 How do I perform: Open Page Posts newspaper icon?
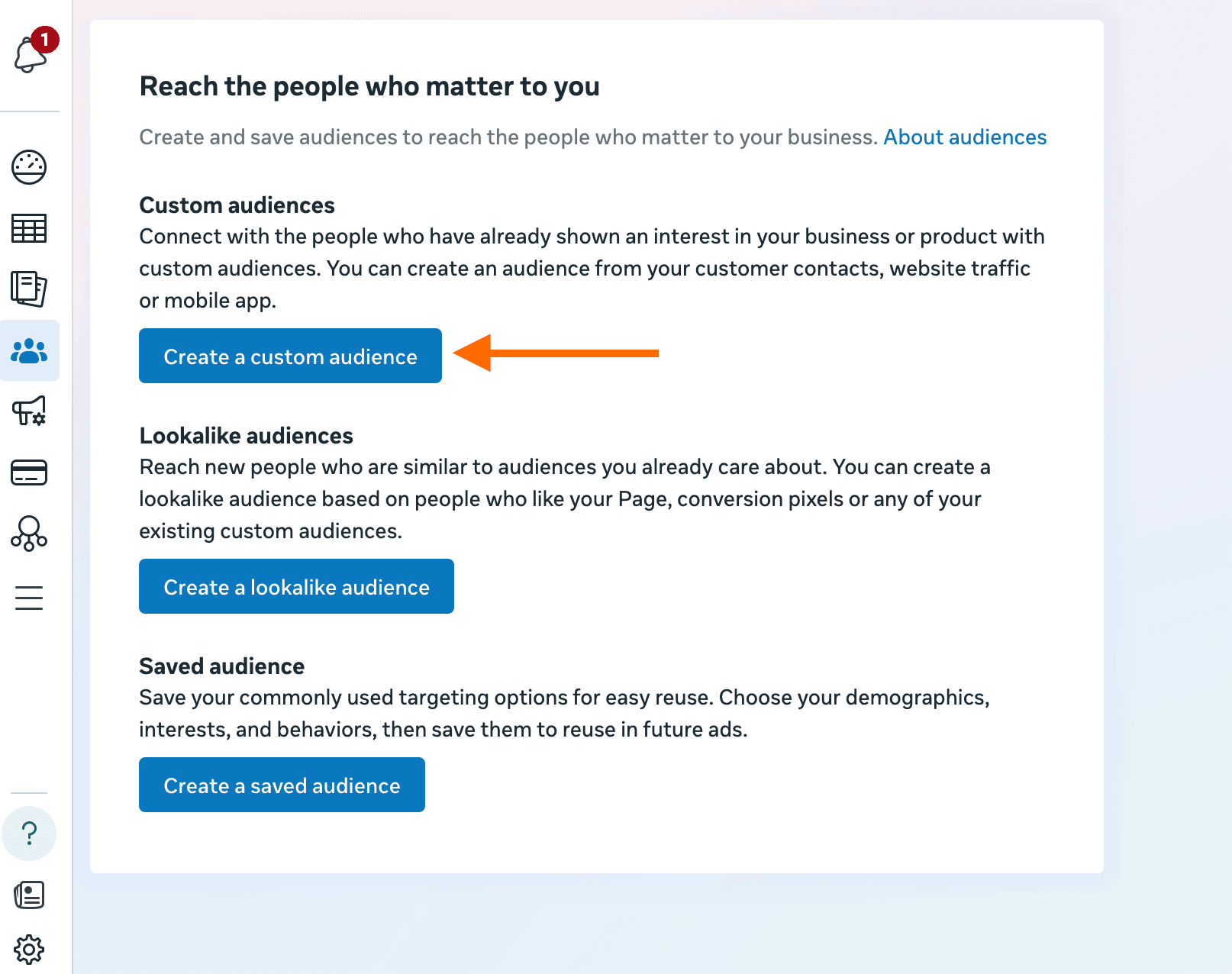(29, 894)
